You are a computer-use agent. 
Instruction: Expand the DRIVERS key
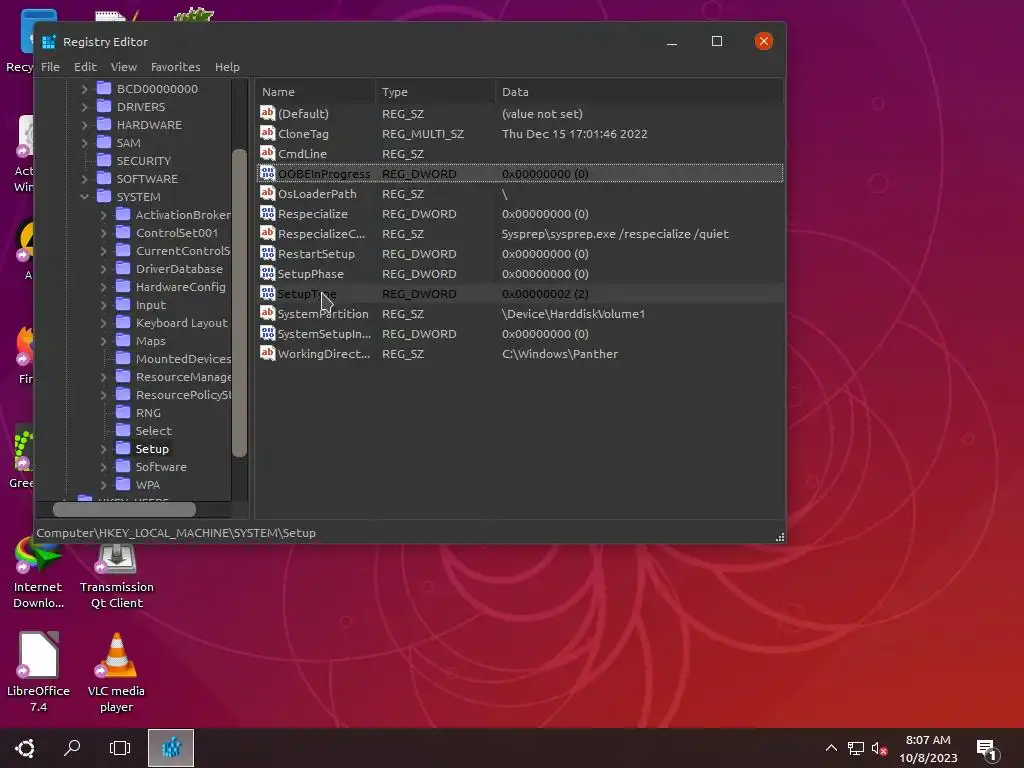coord(84,106)
